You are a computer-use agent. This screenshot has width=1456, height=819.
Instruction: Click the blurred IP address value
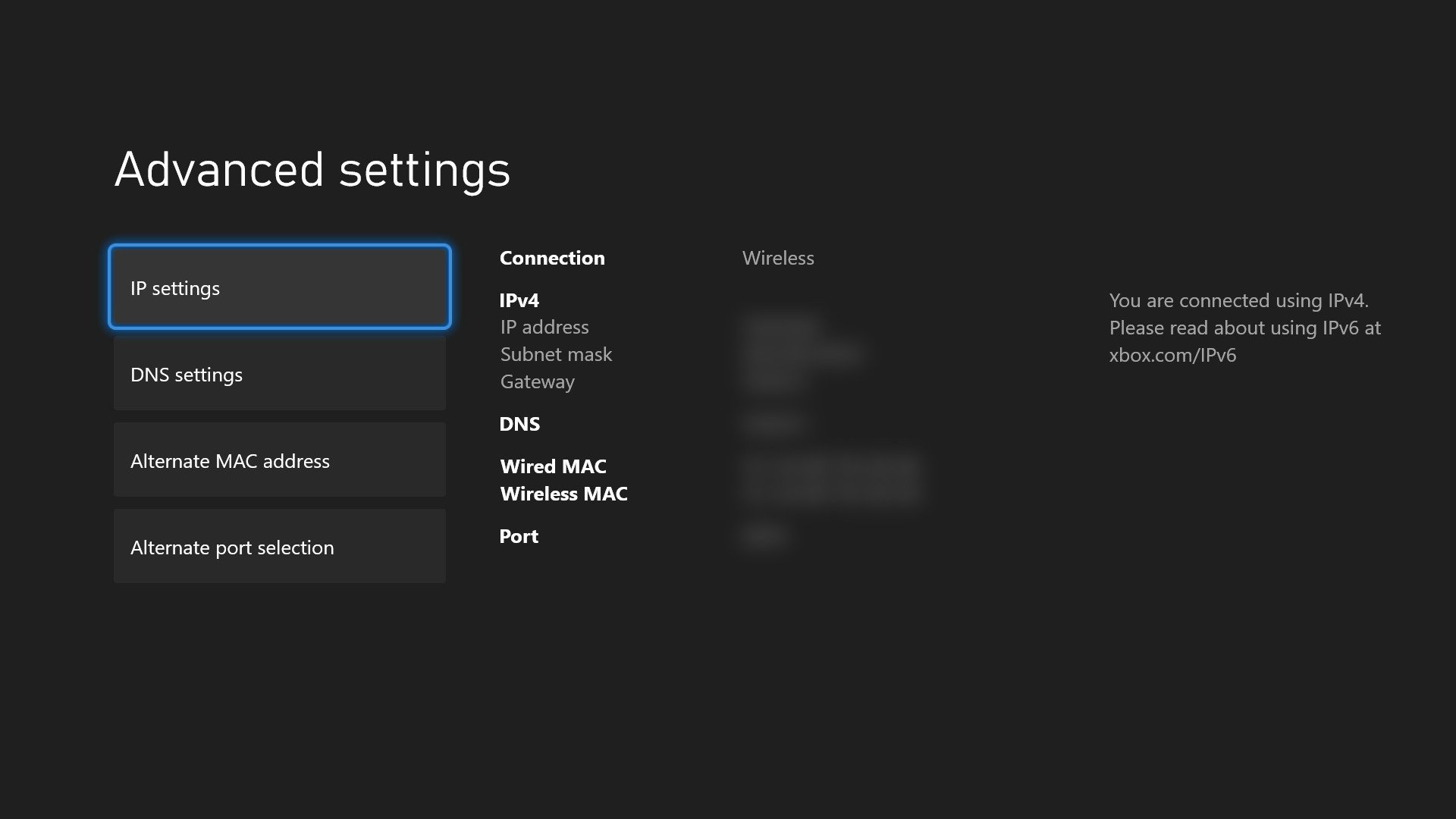tap(781, 327)
